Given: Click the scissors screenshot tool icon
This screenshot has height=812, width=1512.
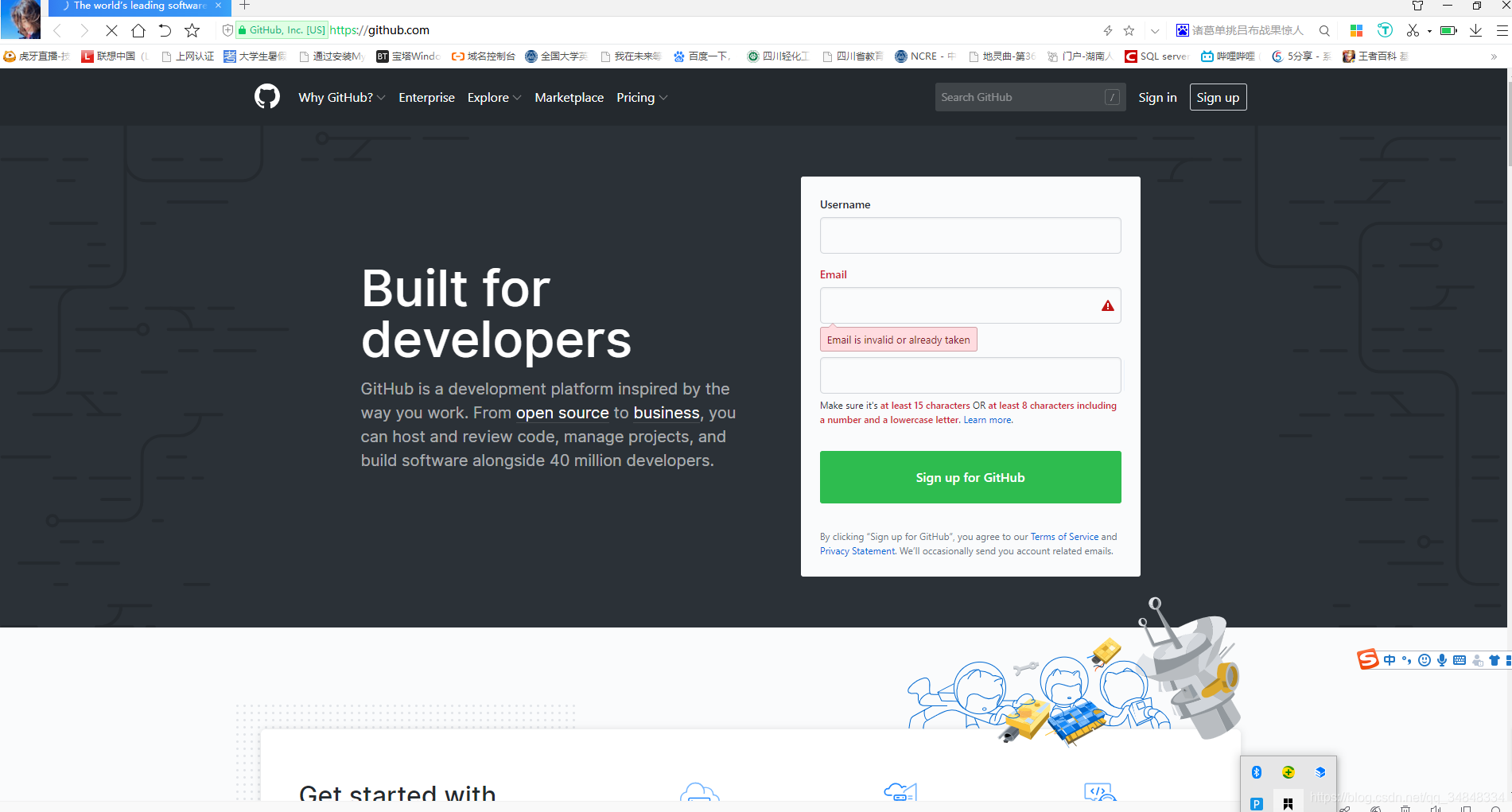Looking at the screenshot, I should pos(1413,30).
